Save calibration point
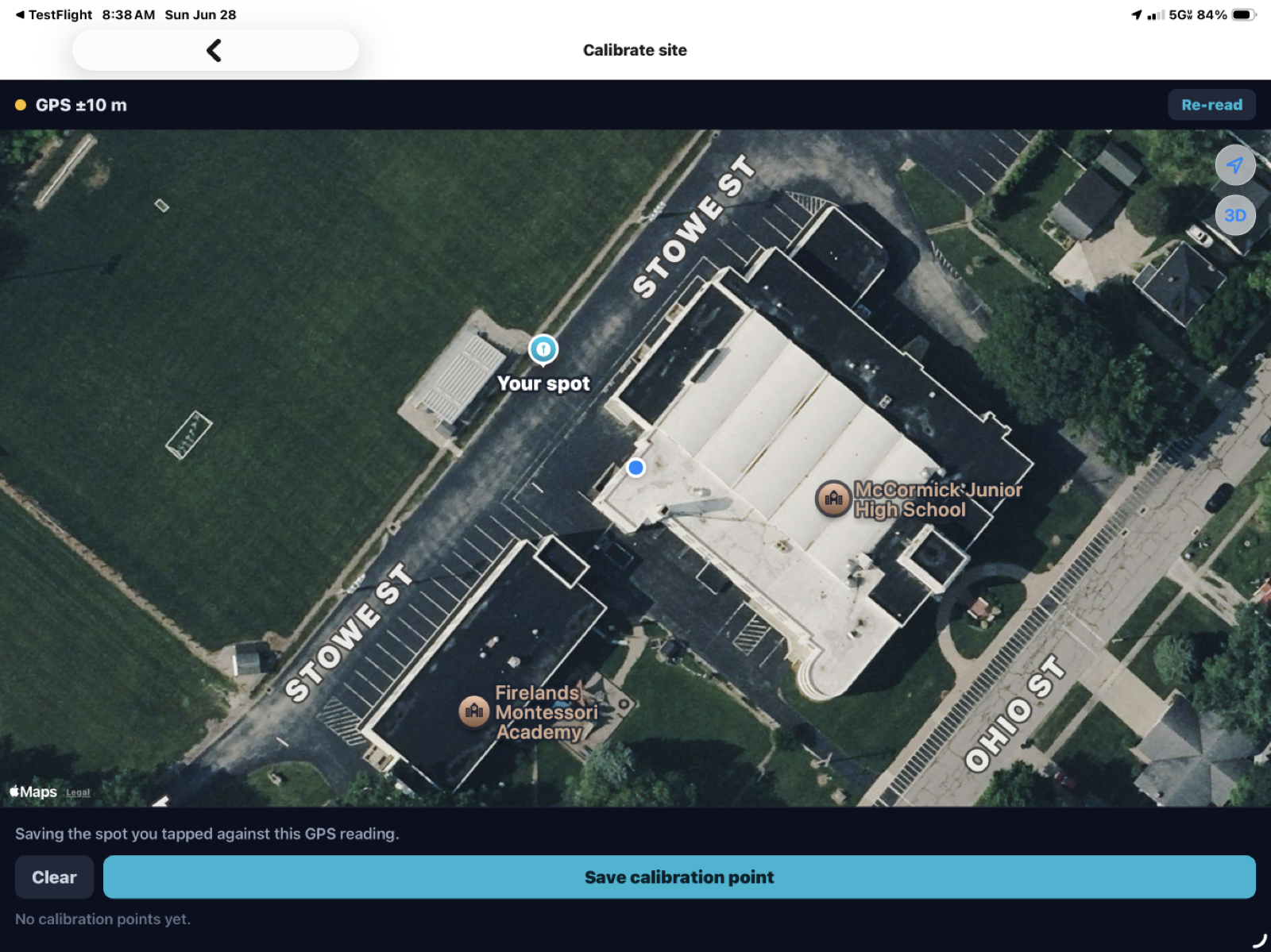1271x952 pixels. tap(679, 877)
